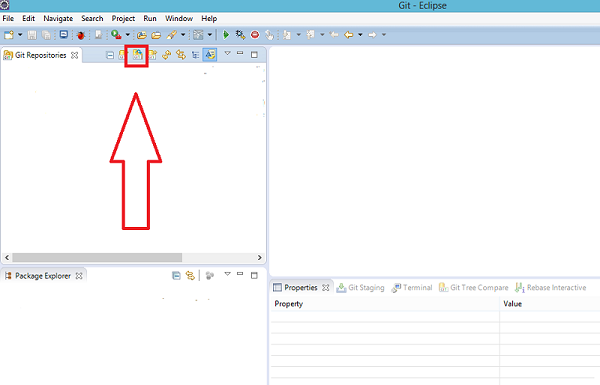Click the gear External Tools run icon
This screenshot has height=385, width=600.
tap(240, 35)
